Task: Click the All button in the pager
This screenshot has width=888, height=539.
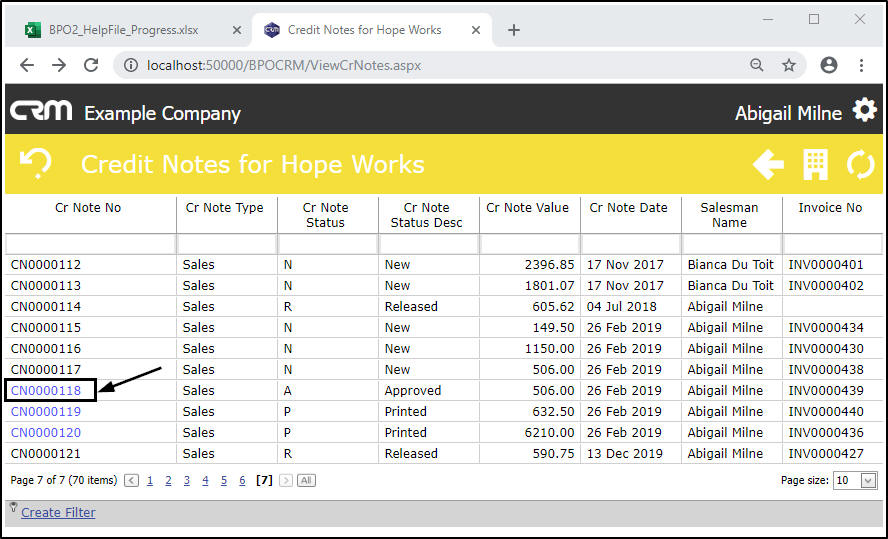Action: tap(306, 481)
